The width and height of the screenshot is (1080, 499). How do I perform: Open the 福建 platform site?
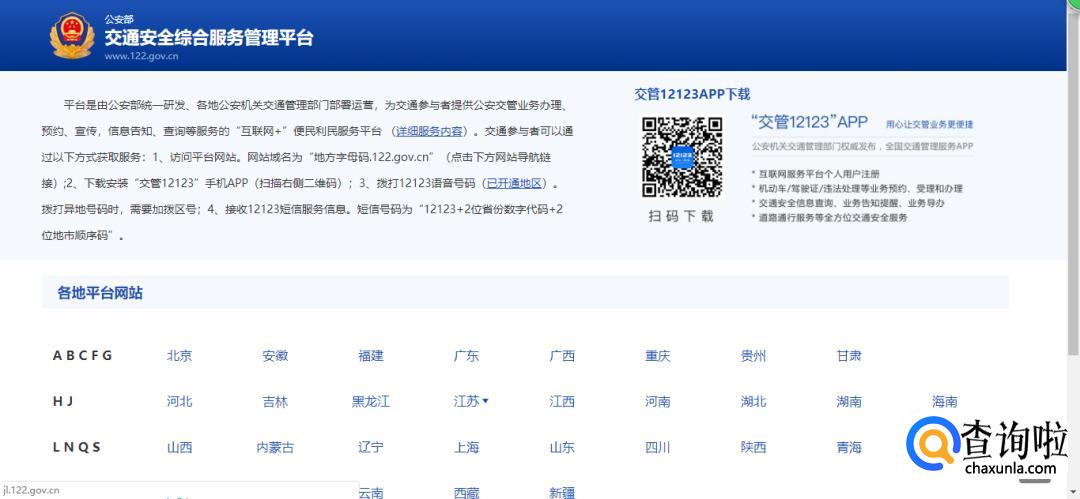coord(371,356)
